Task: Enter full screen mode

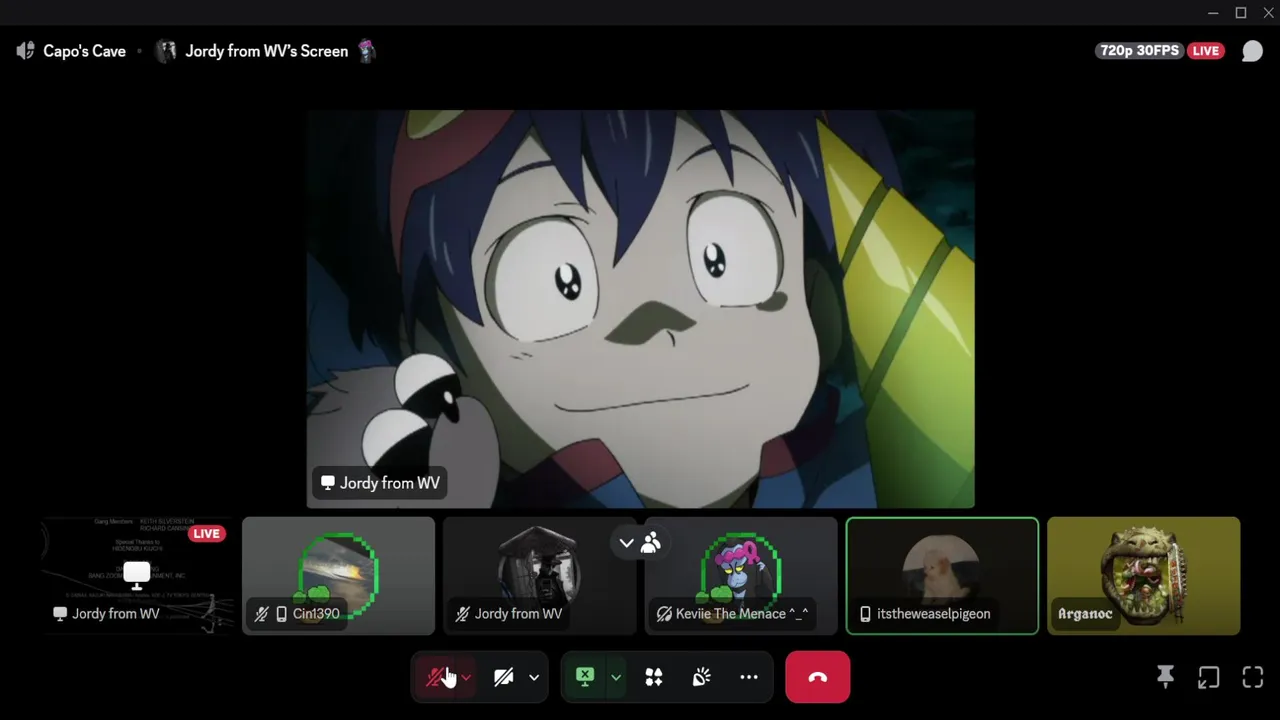Action: tap(1253, 677)
